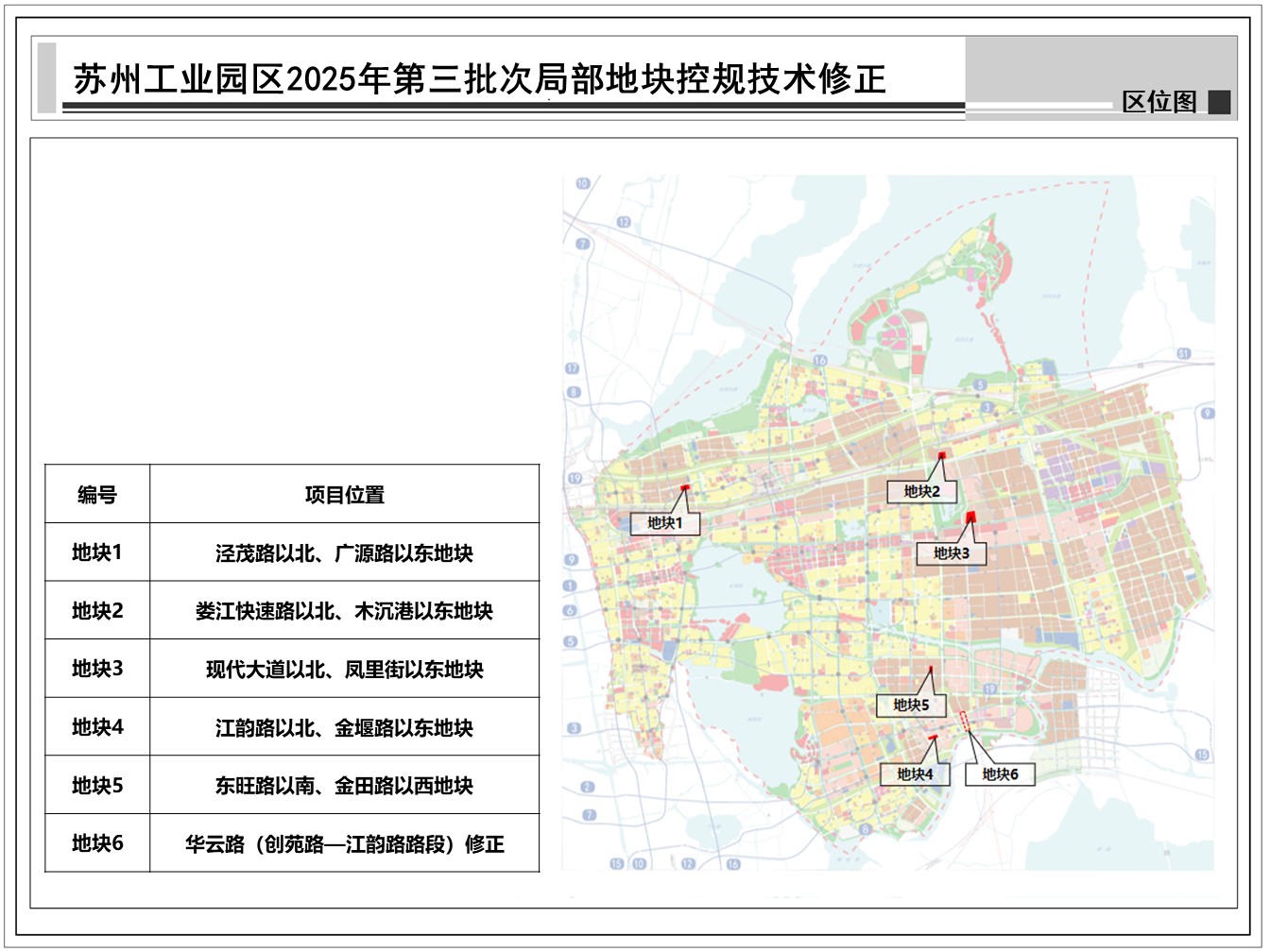The width and height of the screenshot is (1270, 952).
Task: Click the 地块5 callout label on the map
Action: pos(911,705)
